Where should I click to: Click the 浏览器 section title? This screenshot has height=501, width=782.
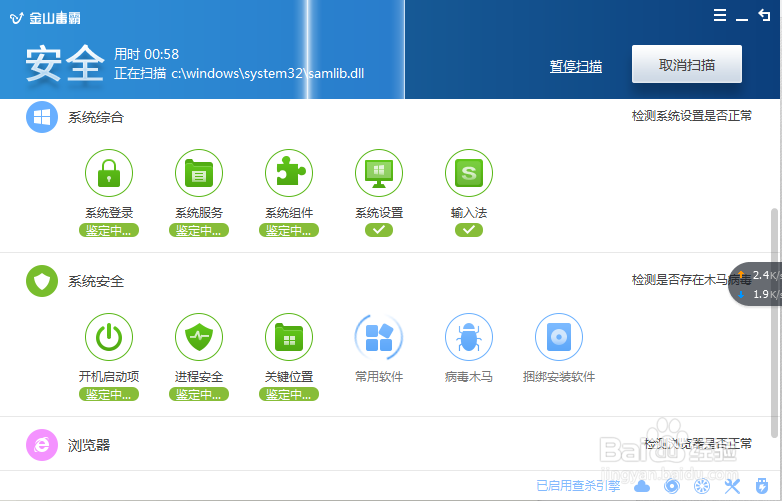(x=89, y=445)
